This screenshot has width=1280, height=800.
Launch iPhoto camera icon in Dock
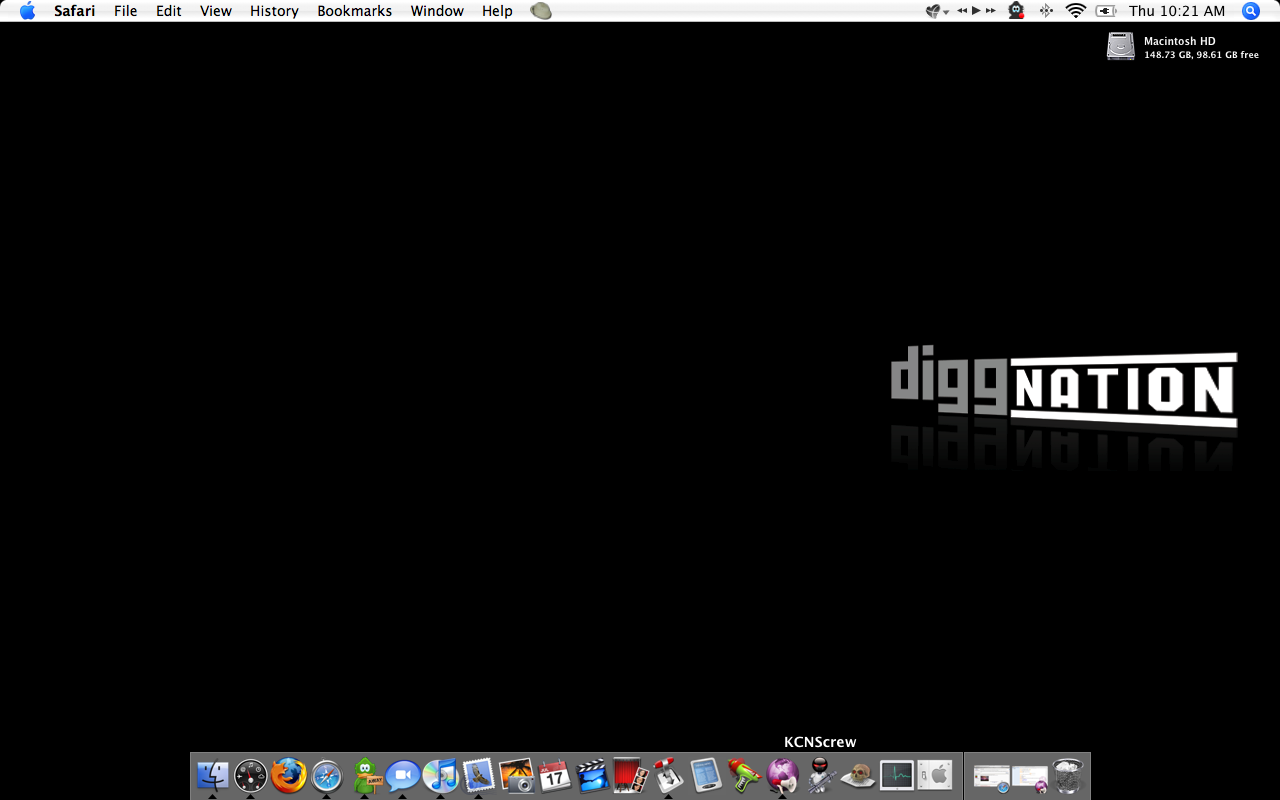[517, 775]
